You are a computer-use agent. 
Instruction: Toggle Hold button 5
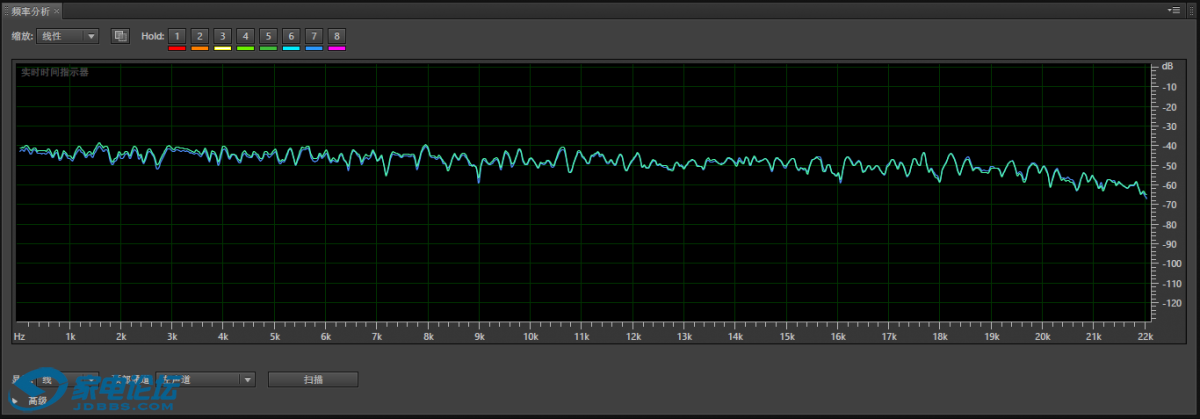[268, 36]
